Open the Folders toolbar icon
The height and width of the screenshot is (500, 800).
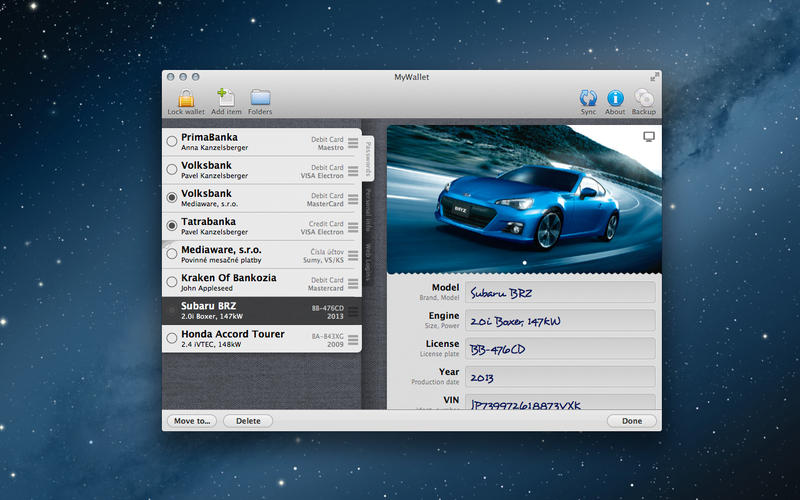pos(260,97)
